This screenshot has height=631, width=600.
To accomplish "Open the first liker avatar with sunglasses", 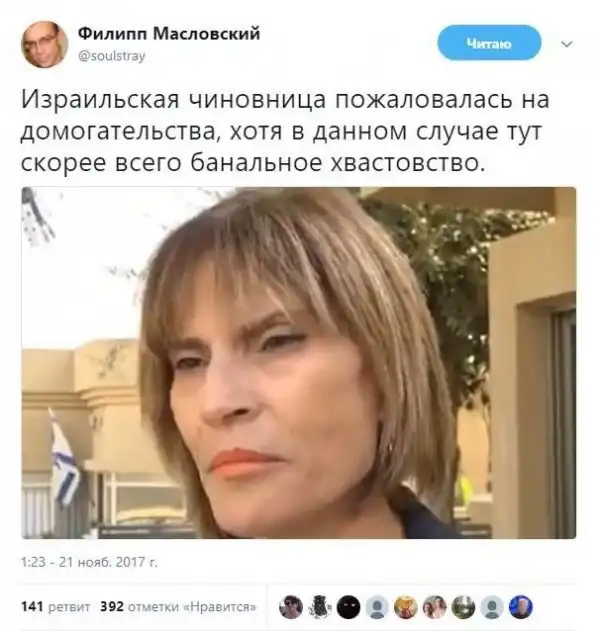I will [291, 606].
